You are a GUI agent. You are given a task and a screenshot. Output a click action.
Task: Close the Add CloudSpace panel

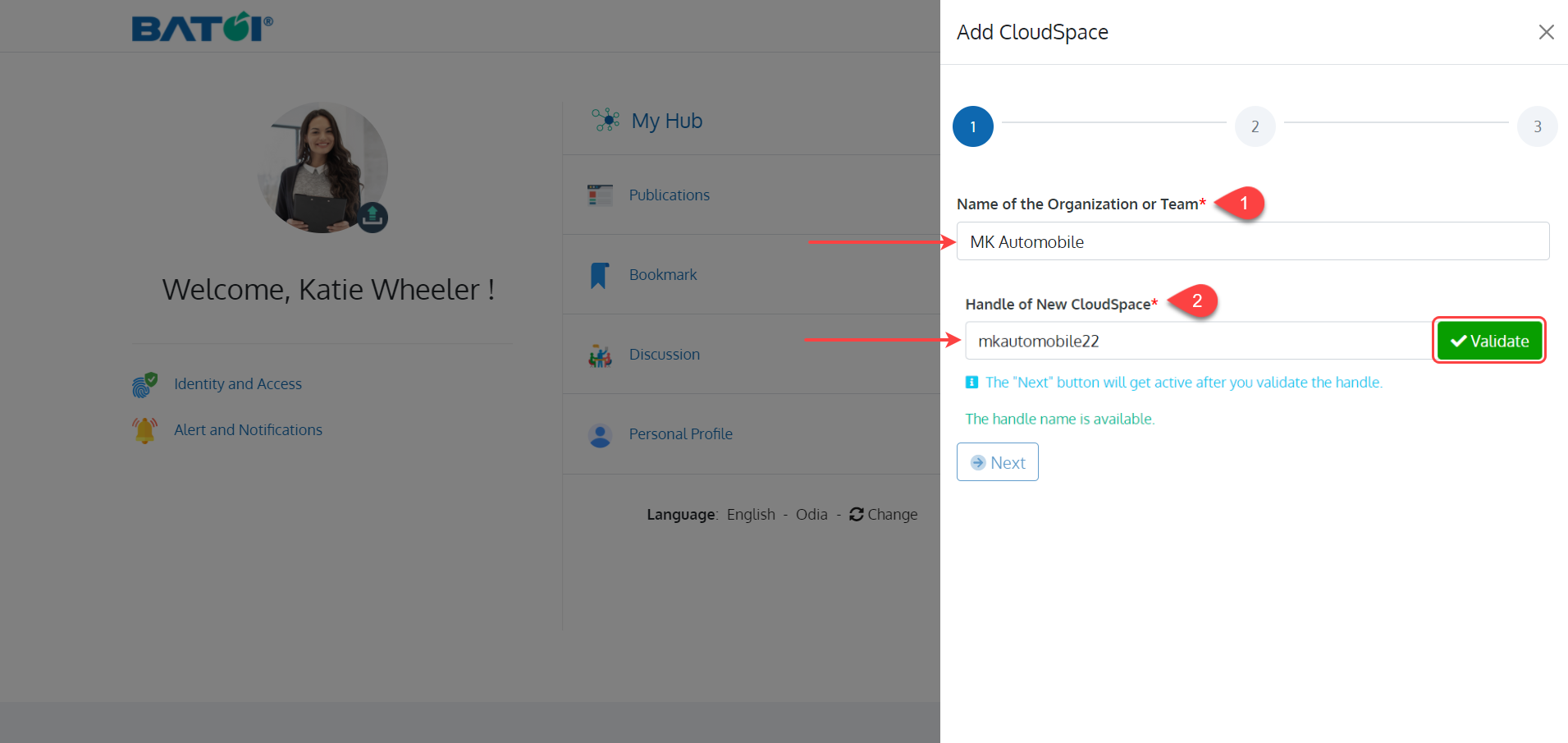1546,32
